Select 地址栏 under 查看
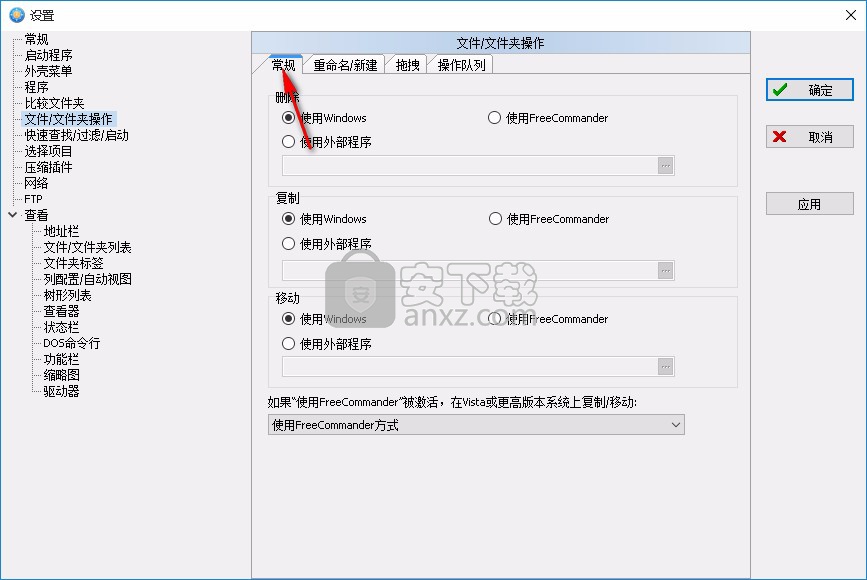This screenshot has height=580, width=867. 61,231
